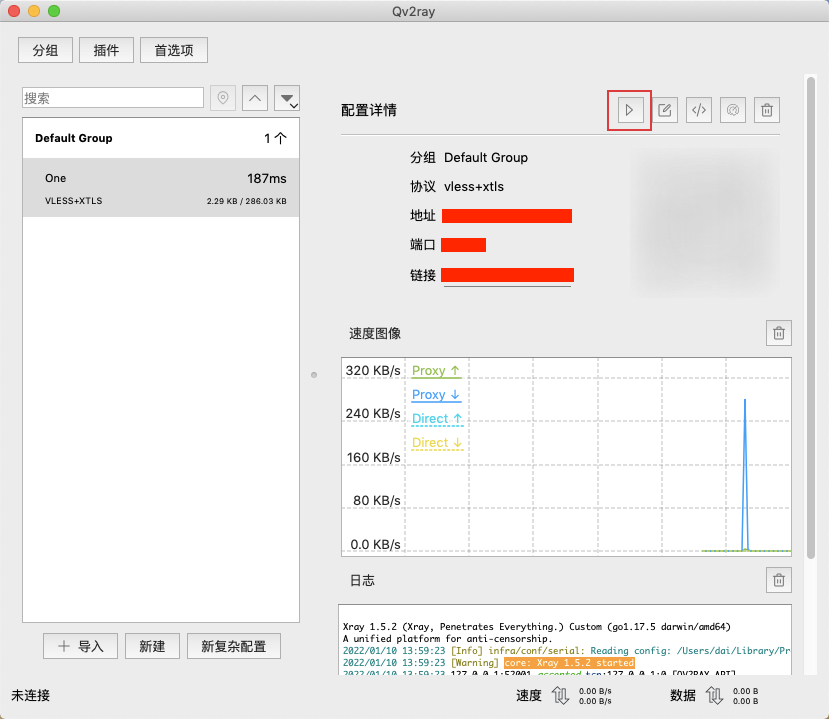Collapse list with the up-arrow button
Viewport: 829px width, 719px height.
click(x=255, y=98)
